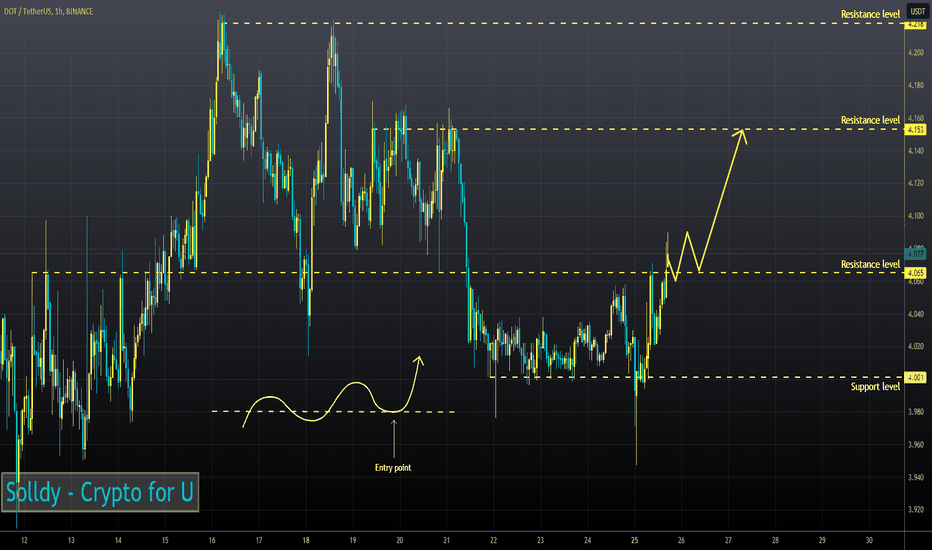The width and height of the screenshot is (932, 550).
Task: Click the 4.020 price axis label
Action: (x=915, y=346)
